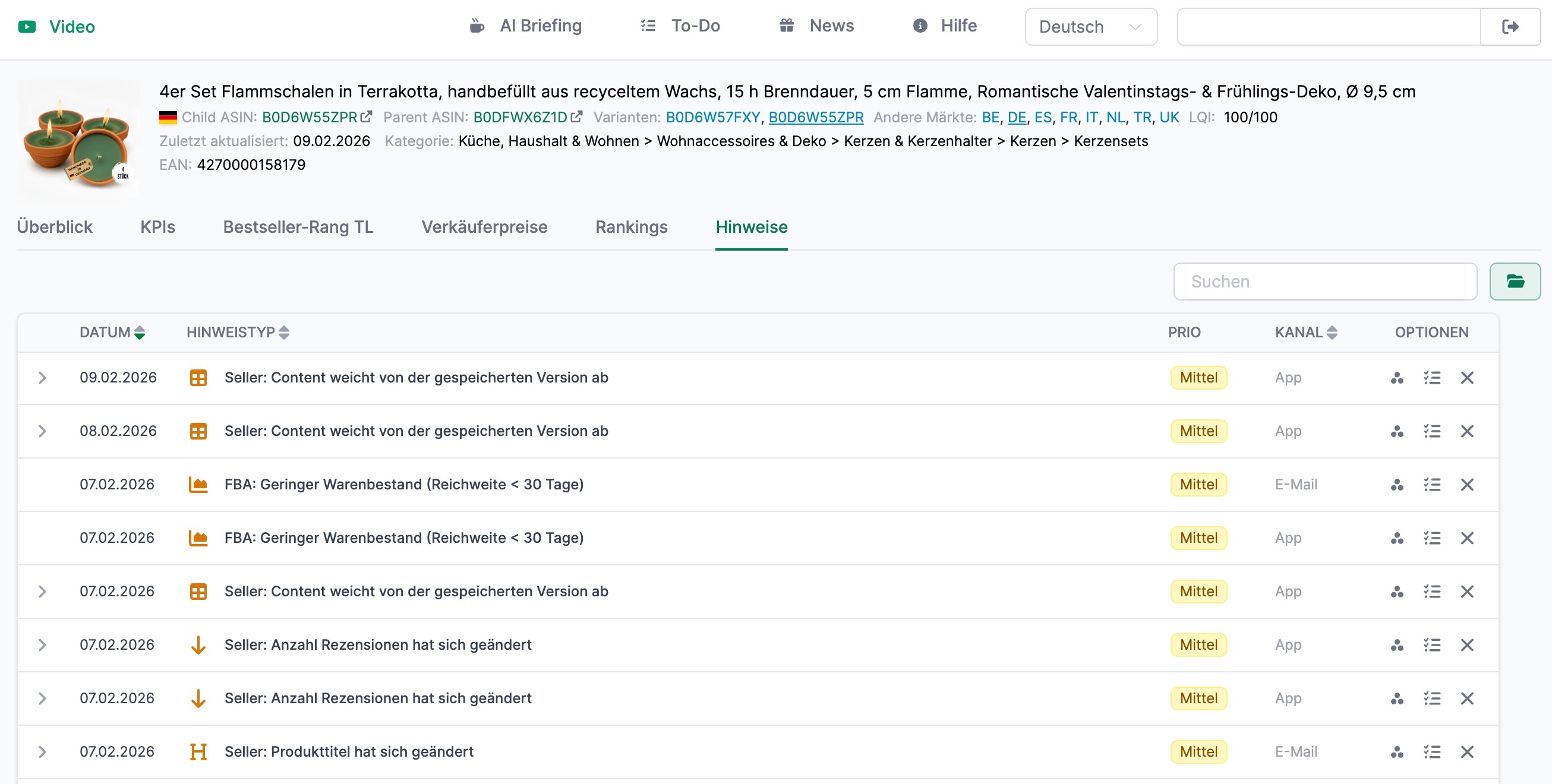Open the AI Briefing coffee cup icon
Image resolution: width=1552 pixels, height=784 pixels.
click(477, 26)
